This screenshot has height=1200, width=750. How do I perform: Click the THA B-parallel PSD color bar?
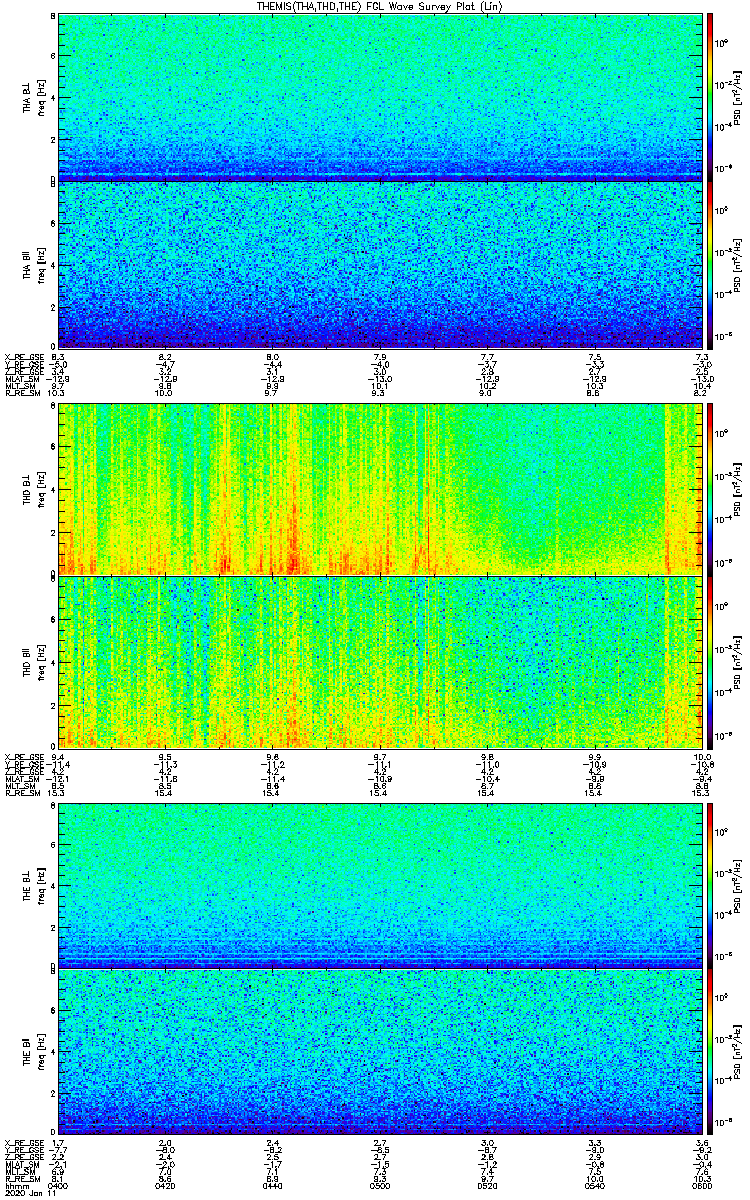pos(710,264)
